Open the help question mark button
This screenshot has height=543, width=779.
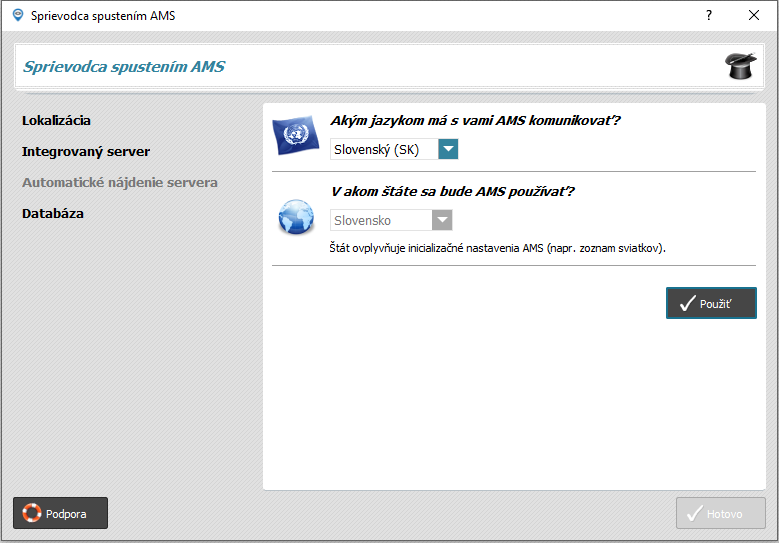pyautogui.click(x=709, y=15)
